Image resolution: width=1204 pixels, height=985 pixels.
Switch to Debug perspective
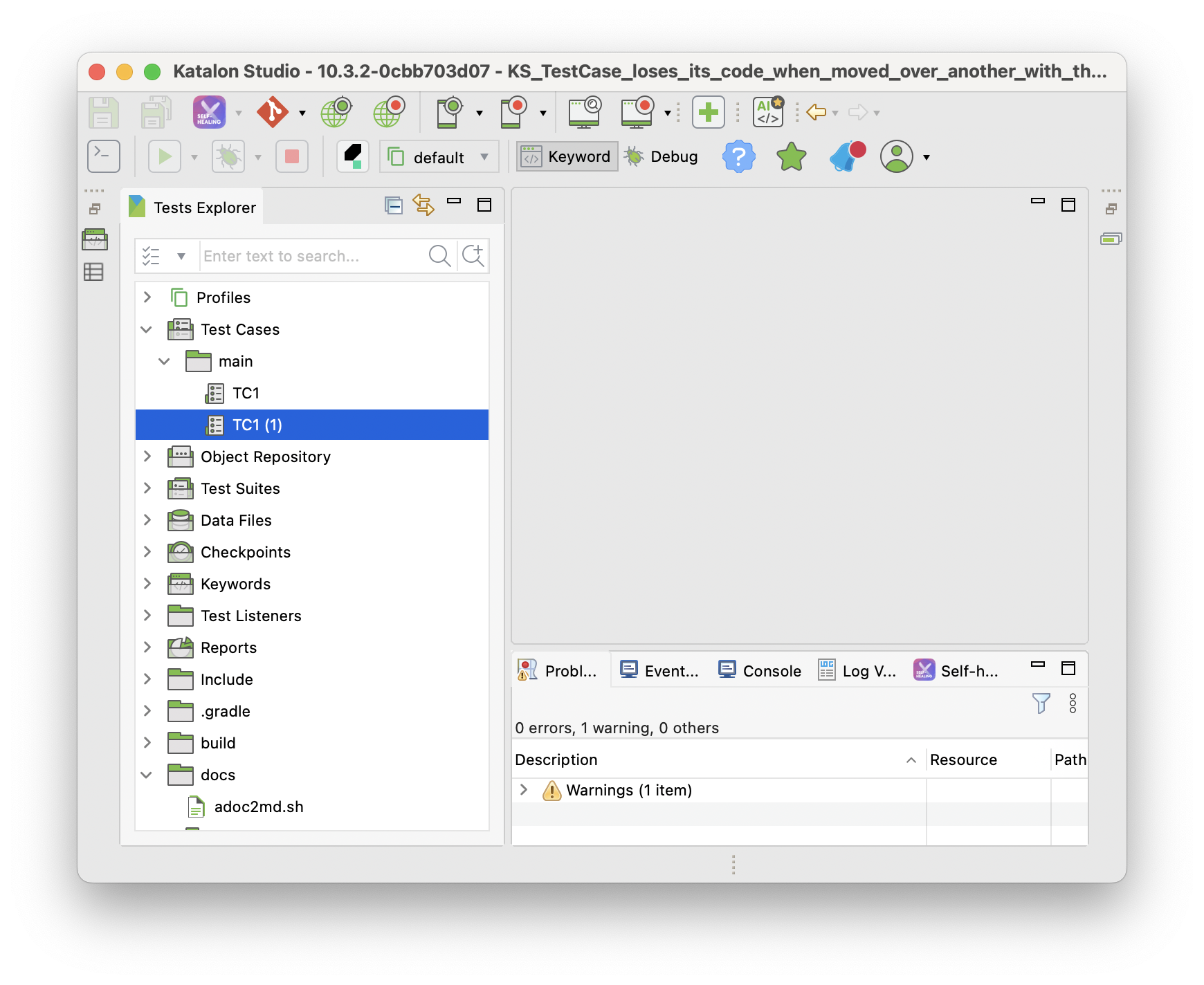662,157
